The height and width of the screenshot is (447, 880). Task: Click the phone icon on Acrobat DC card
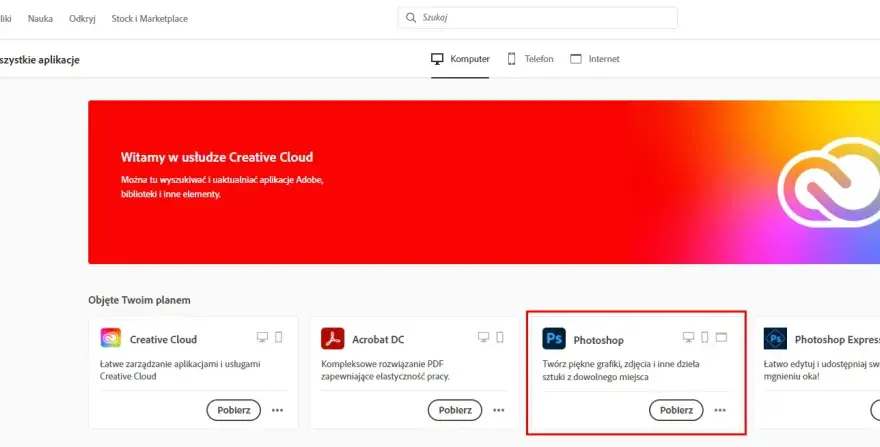[x=500, y=337]
